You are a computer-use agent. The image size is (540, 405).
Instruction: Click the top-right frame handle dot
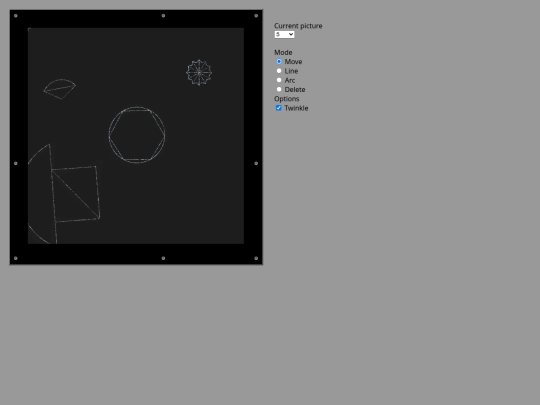coord(256,15)
